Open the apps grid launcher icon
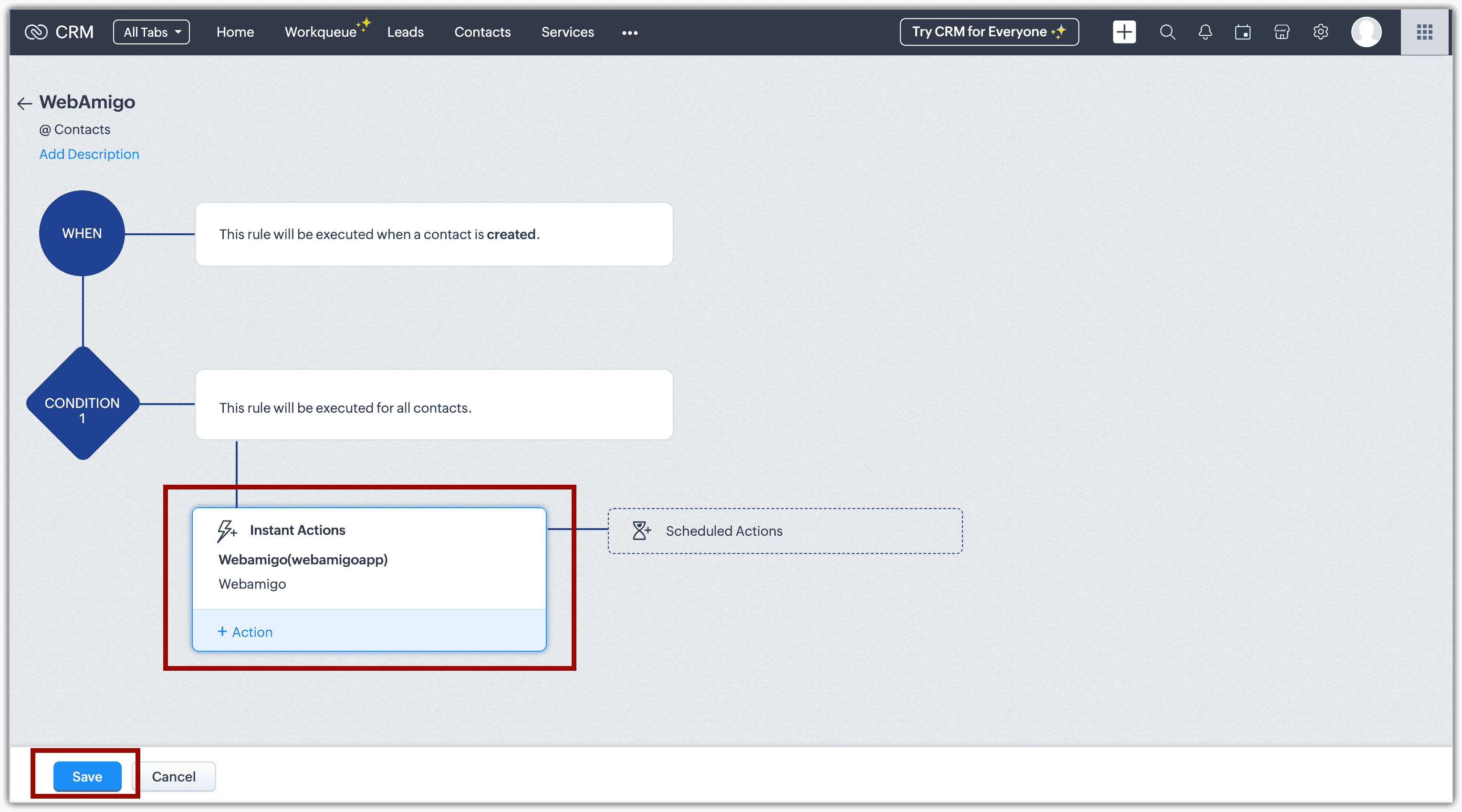 coord(1424,32)
